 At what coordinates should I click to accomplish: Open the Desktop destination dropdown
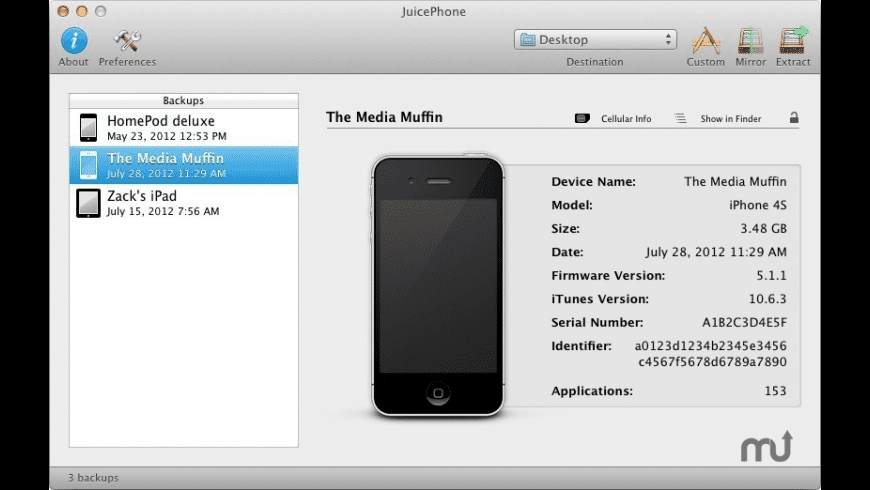pyautogui.click(x=595, y=39)
